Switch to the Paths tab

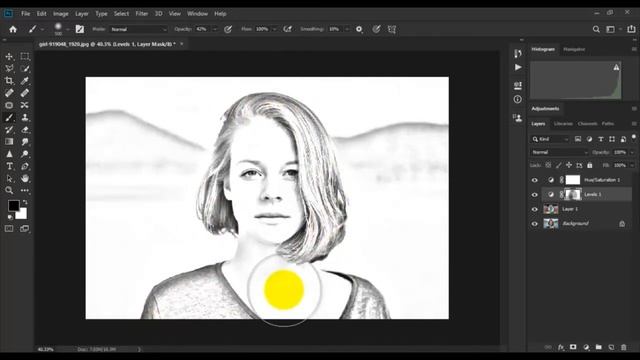[608, 124]
